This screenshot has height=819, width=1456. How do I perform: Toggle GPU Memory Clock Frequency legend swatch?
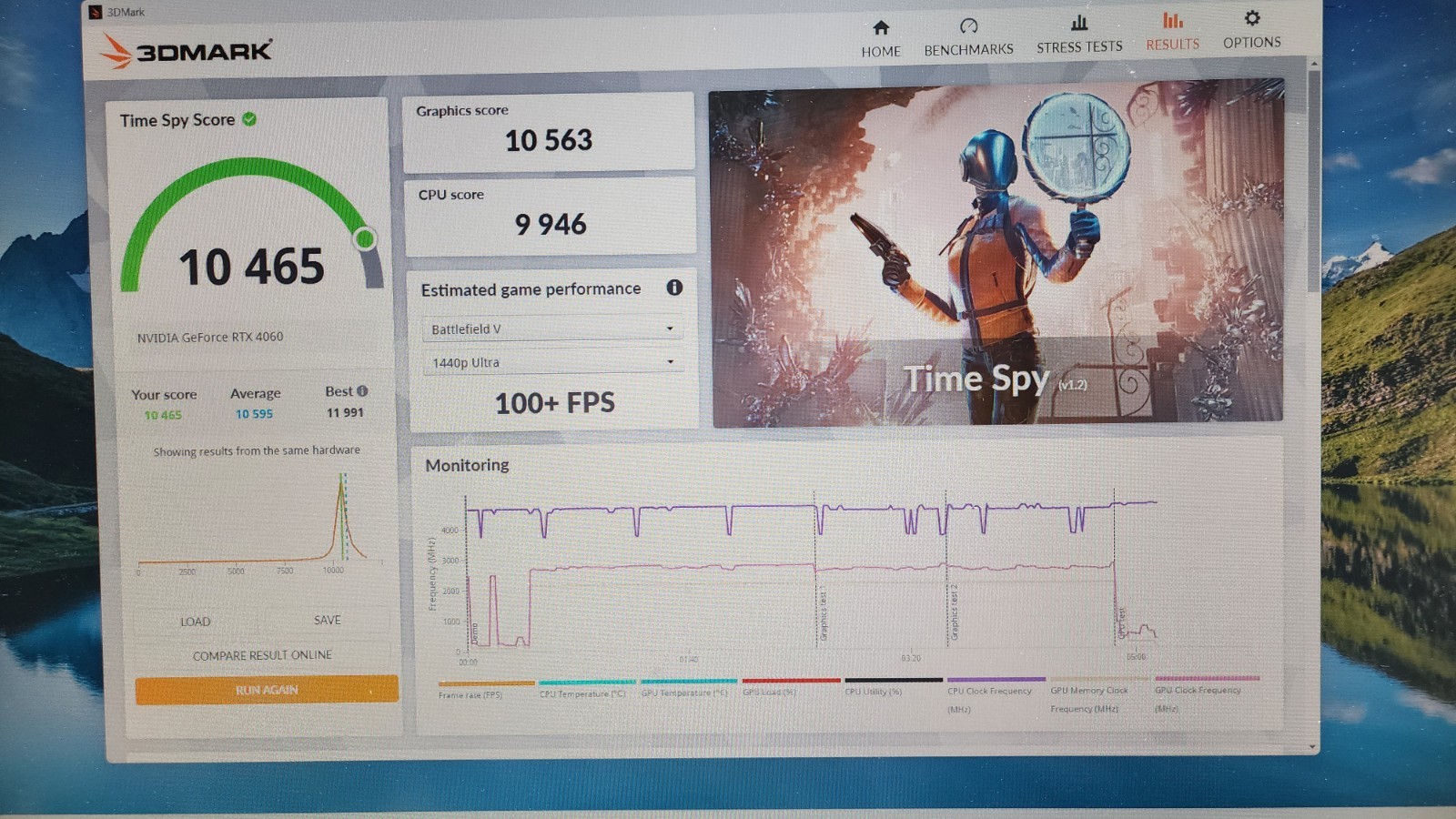coord(1099,679)
